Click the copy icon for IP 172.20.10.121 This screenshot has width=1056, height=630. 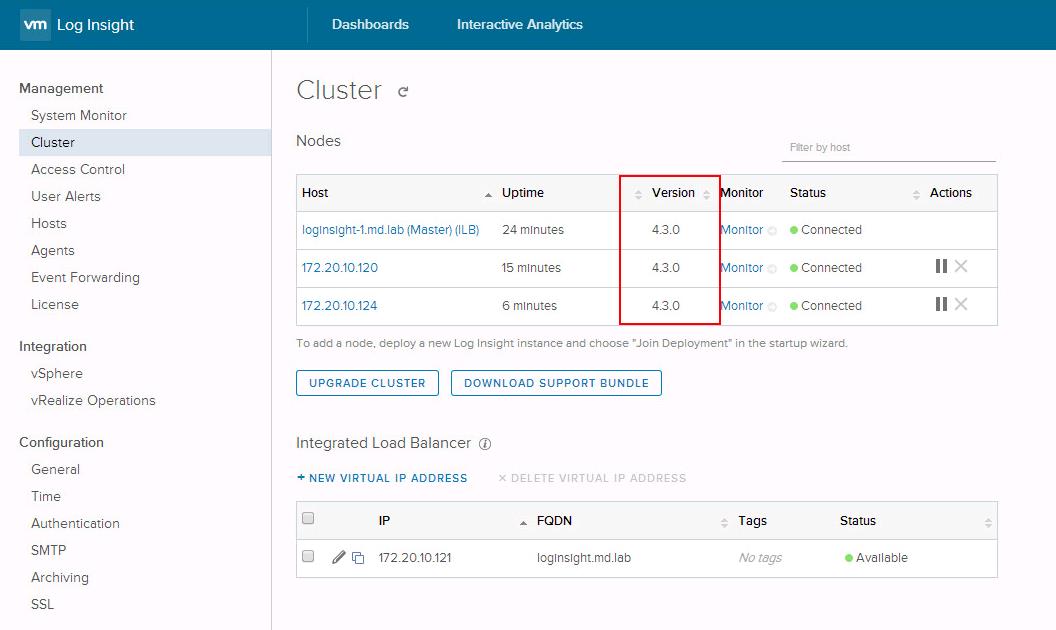click(358, 558)
